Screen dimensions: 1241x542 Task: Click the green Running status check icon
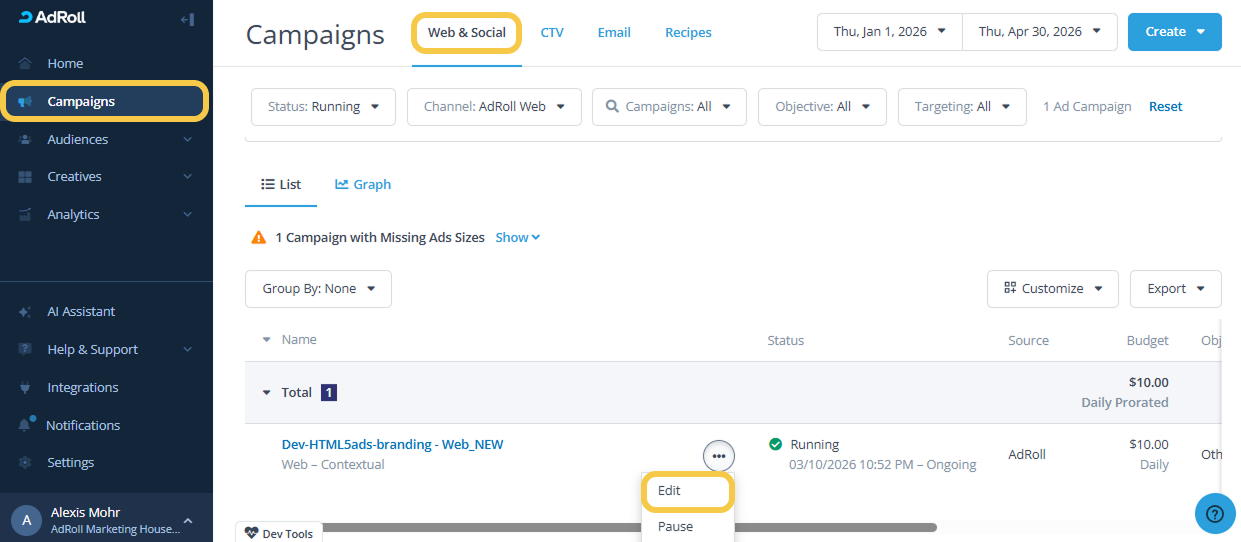tap(775, 444)
